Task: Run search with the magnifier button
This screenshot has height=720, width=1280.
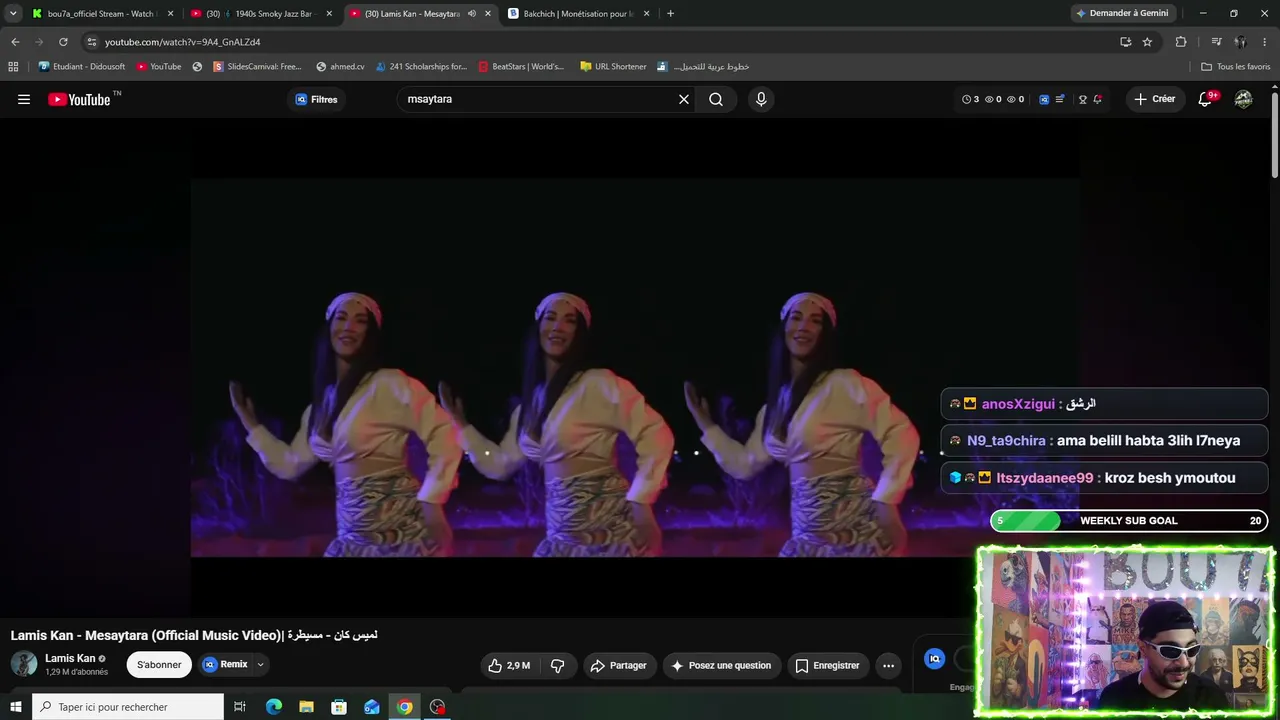Action: [716, 99]
